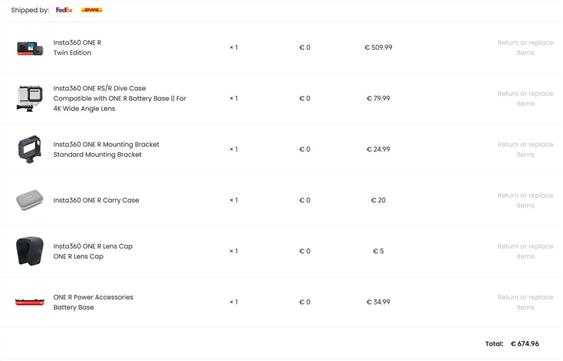This screenshot has width=563, height=361.
Task: Return or replace the Carry Case item
Action: (525, 200)
